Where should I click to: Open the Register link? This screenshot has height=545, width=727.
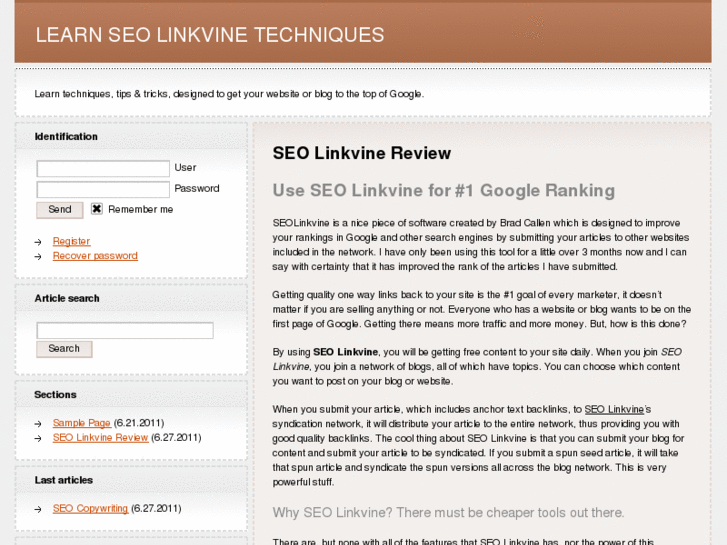pos(71,241)
